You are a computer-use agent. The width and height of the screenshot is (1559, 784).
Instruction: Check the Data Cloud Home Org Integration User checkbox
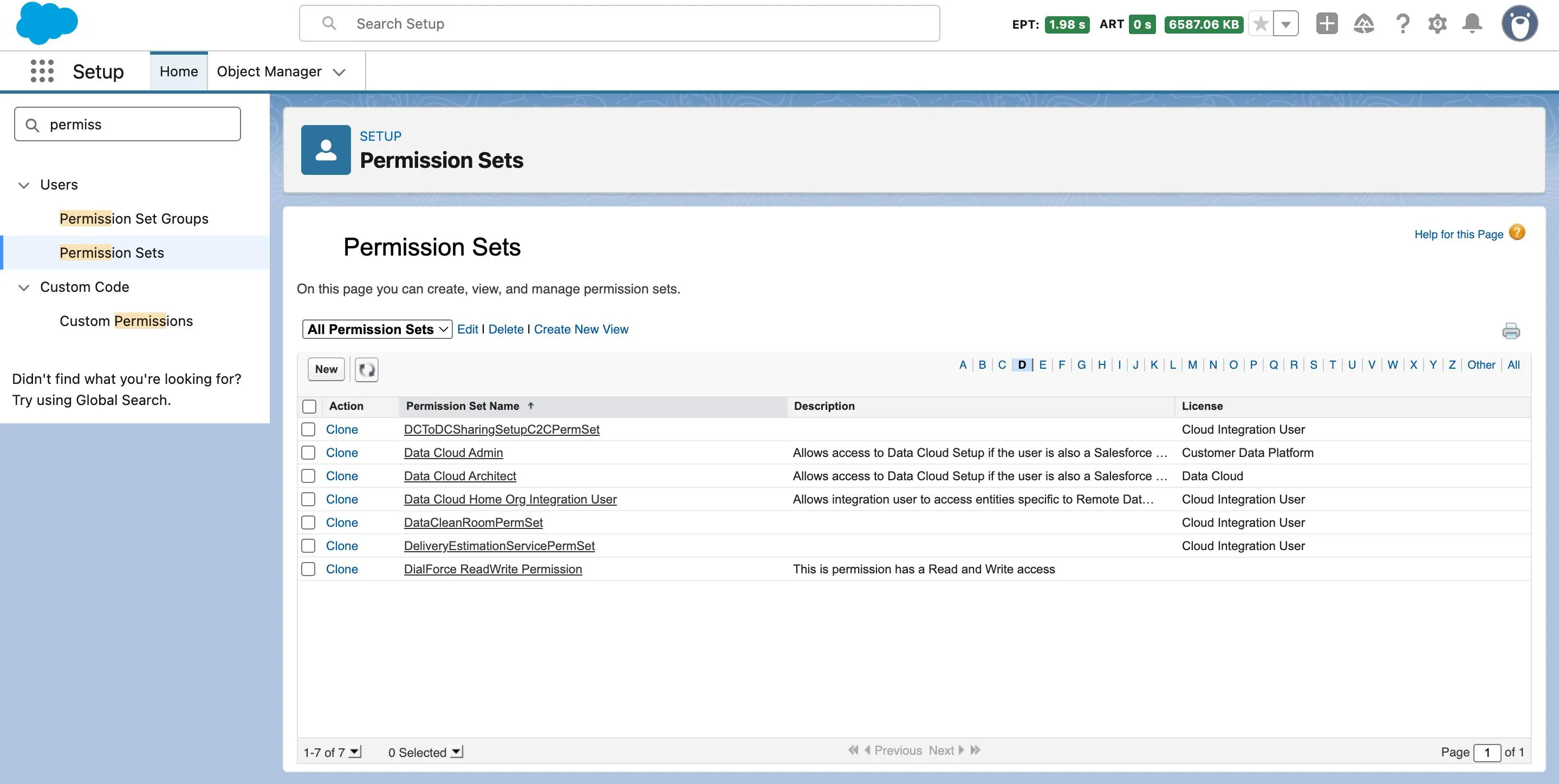pyautogui.click(x=309, y=499)
